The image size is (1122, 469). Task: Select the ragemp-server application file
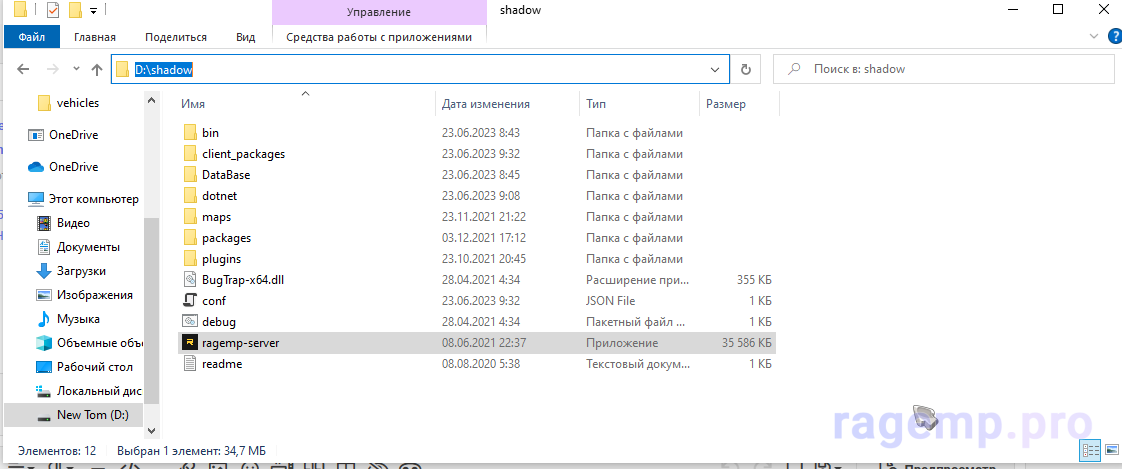tap(240, 343)
